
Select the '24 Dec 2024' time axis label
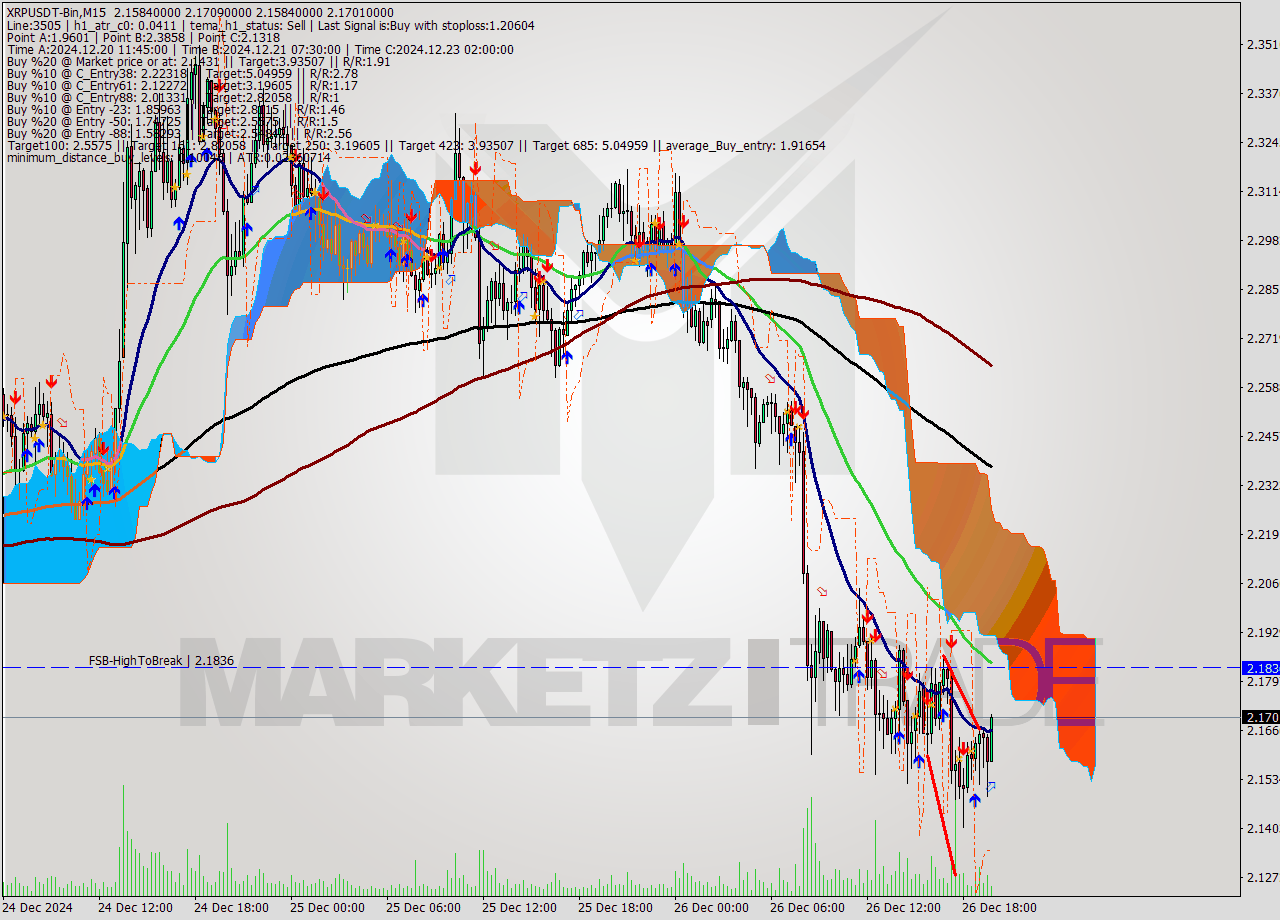[x=38, y=908]
